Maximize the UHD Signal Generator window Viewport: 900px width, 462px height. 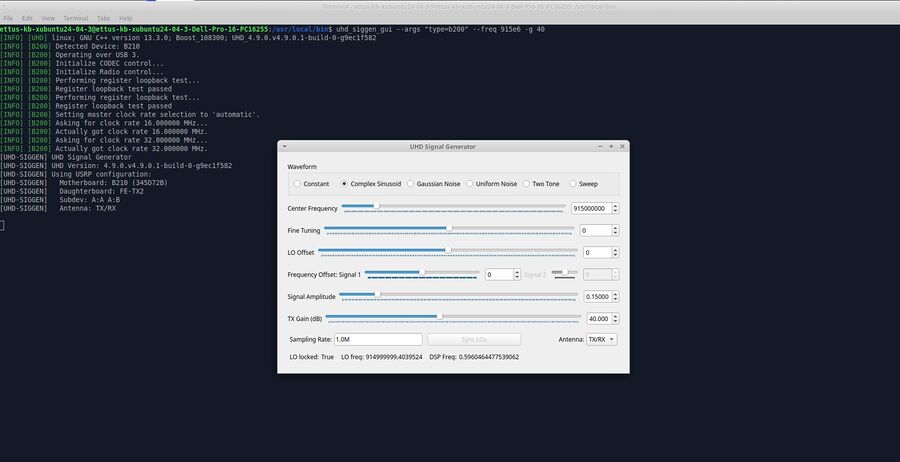(x=611, y=146)
